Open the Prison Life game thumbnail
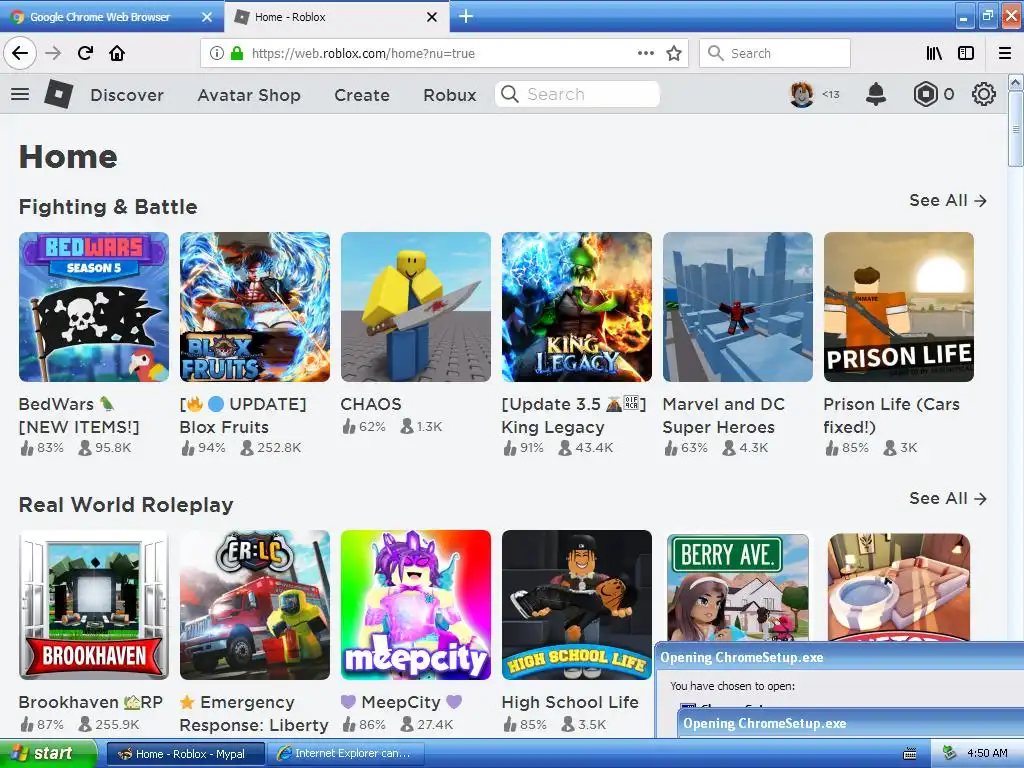The image size is (1024, 768). [x=899, y=307]
